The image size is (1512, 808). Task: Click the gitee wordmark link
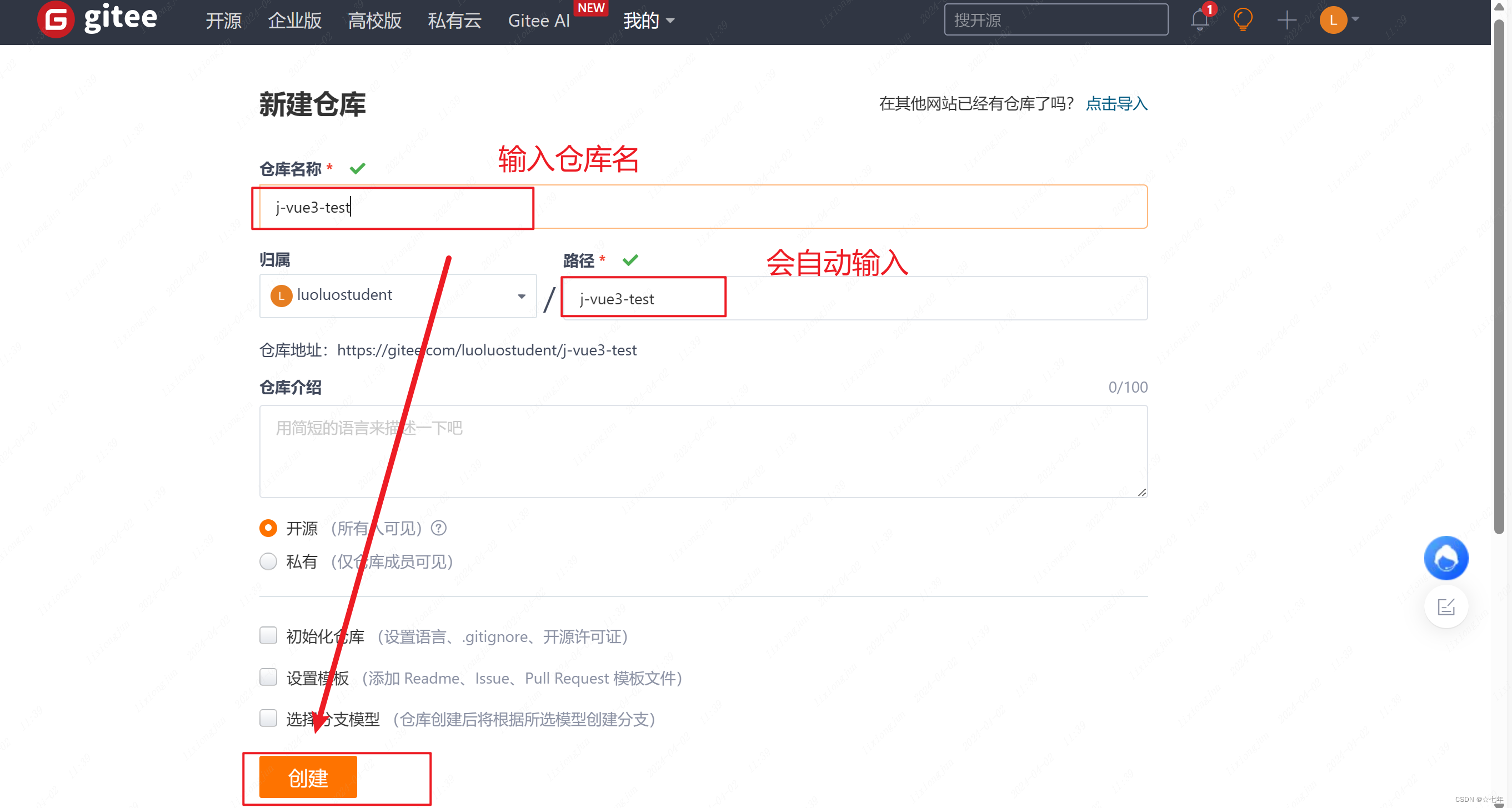click(121, 18)
